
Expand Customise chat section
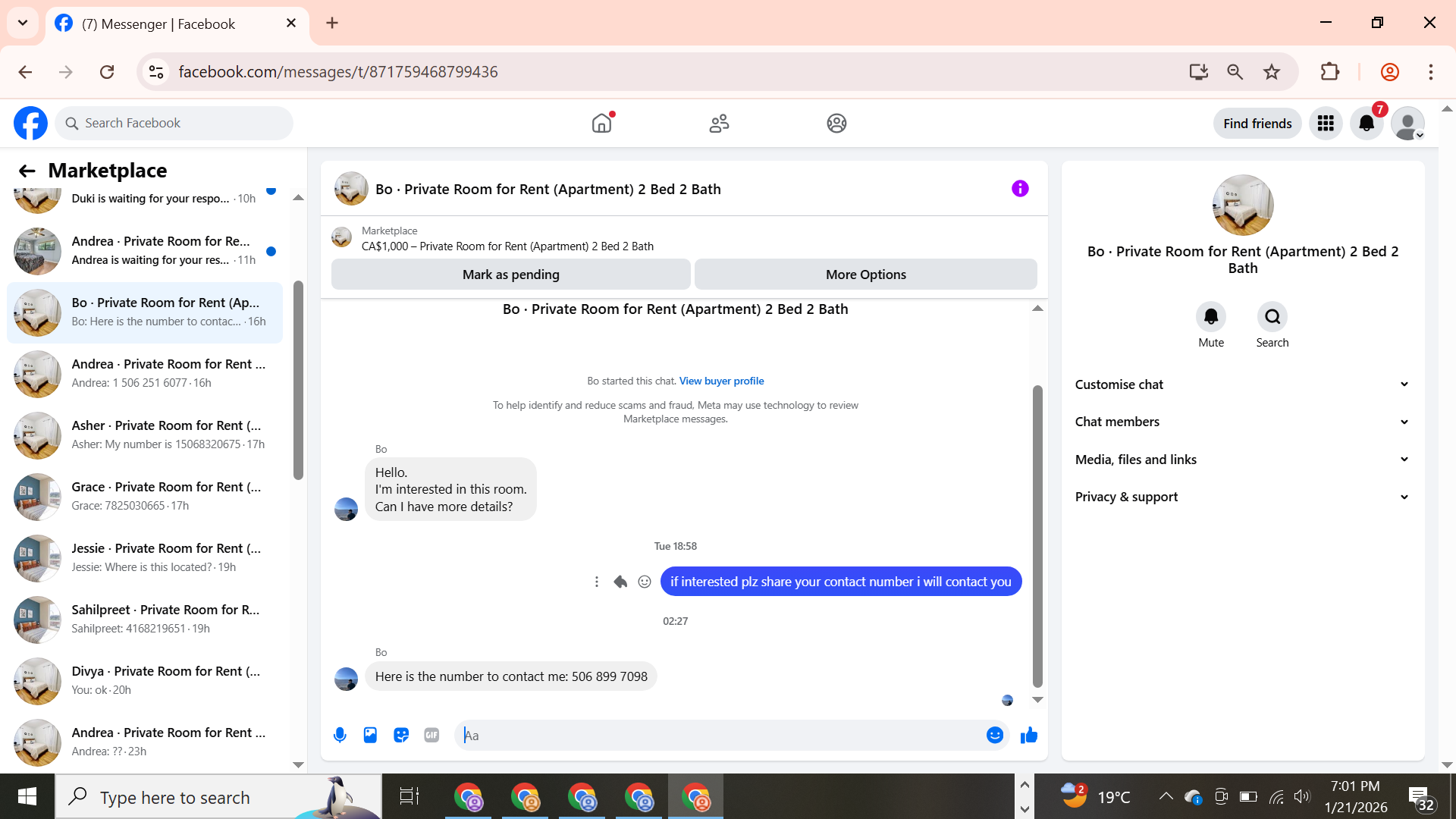(x=1242, y=384)
